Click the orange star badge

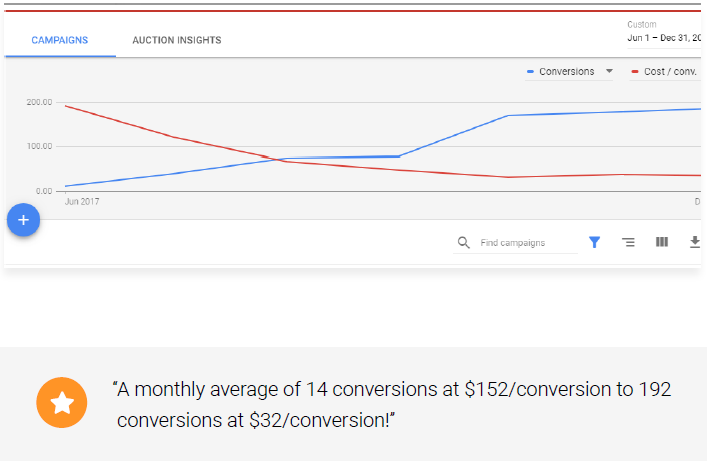[62, 402]
